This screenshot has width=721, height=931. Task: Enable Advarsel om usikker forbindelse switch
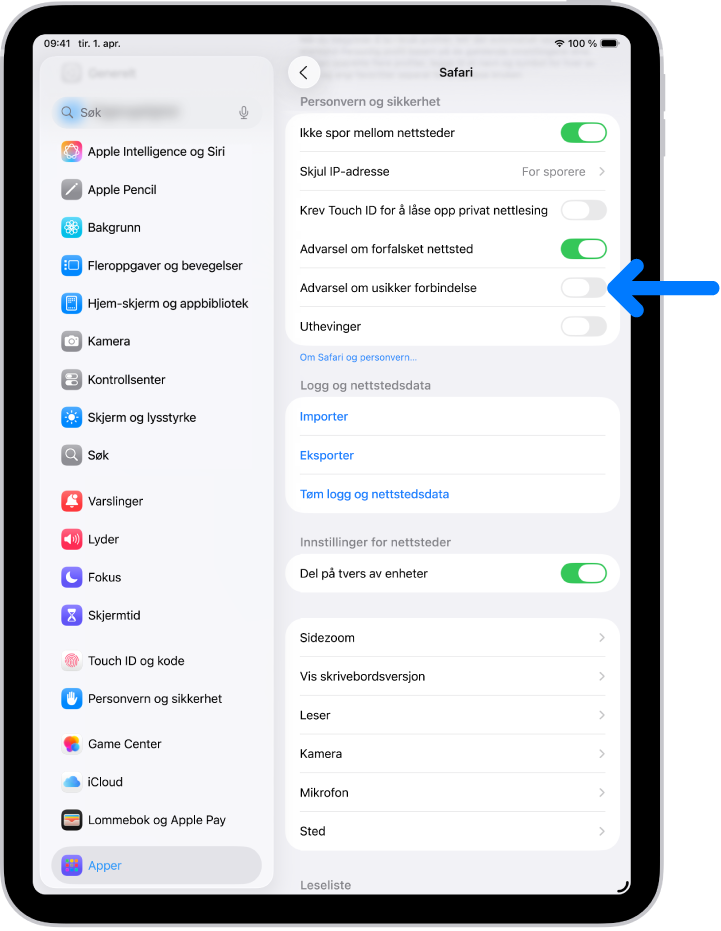pos(583,288)
